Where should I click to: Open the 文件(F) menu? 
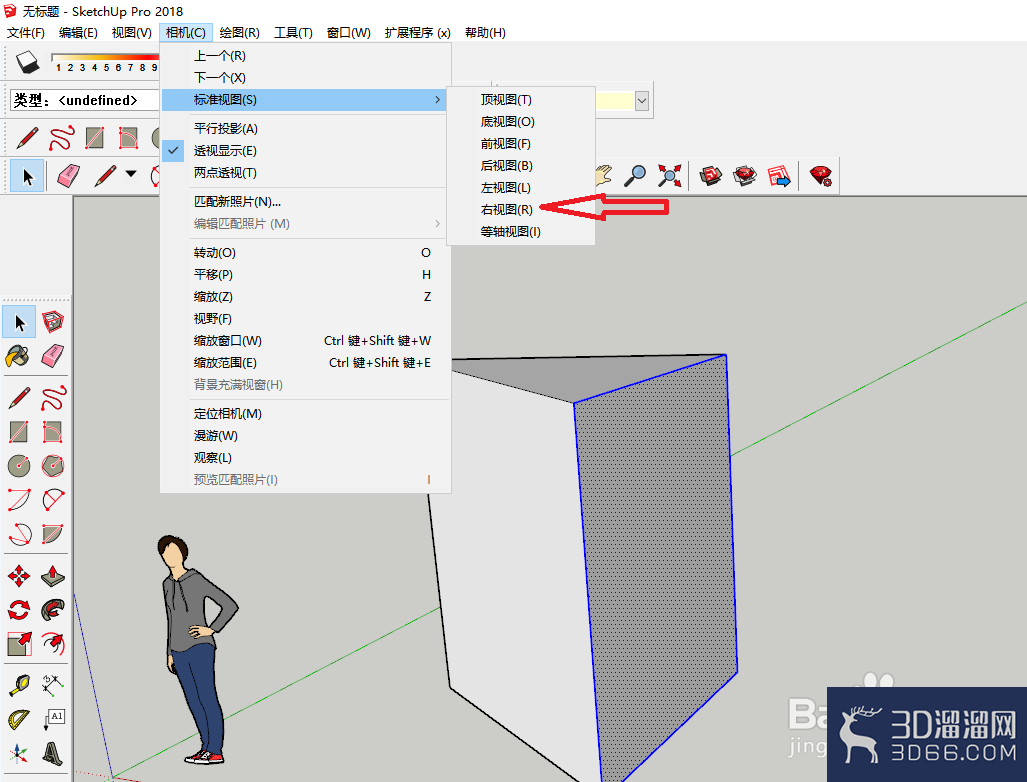click(26, 32)
